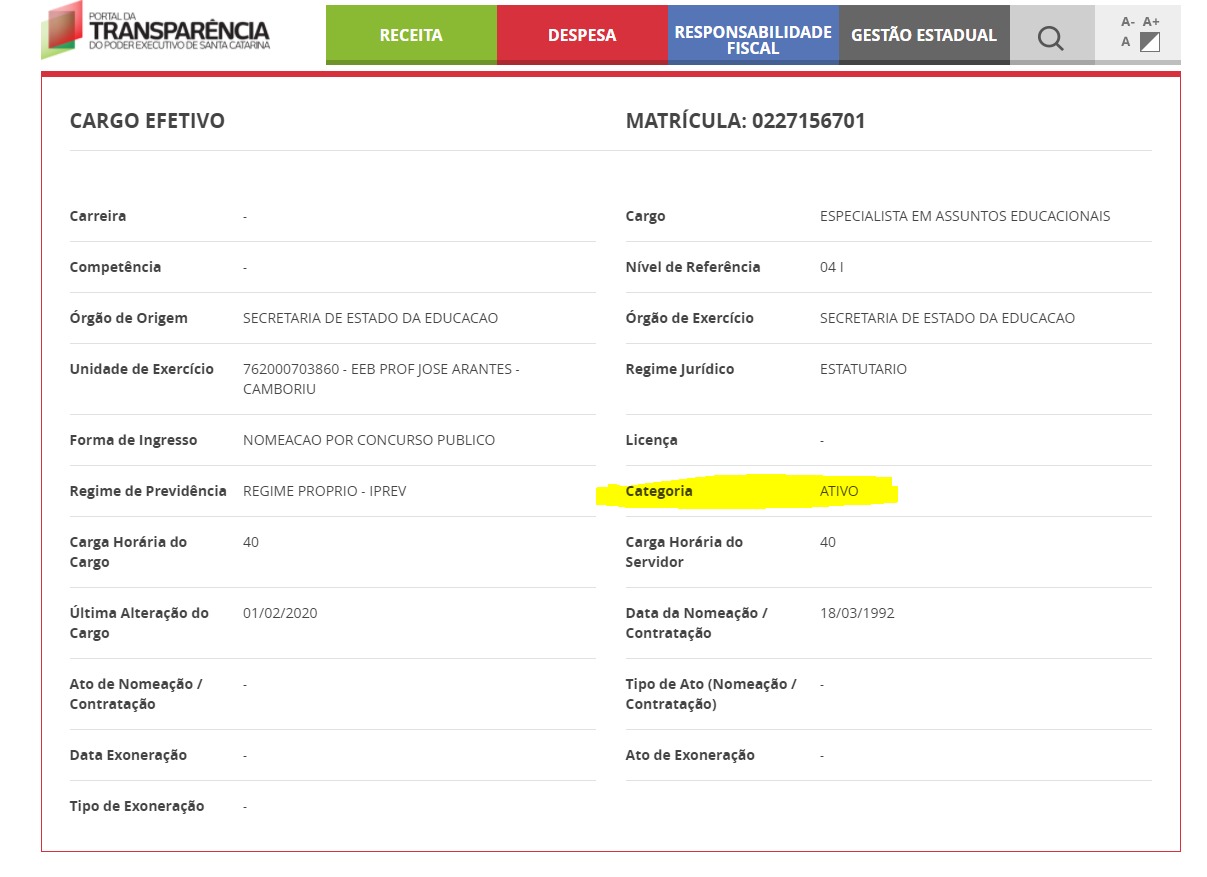Image resolution: width=1207 pixels, height=877 pixels.
Task: Open the DESPESA menu
Action: click(x=582, y=35)
